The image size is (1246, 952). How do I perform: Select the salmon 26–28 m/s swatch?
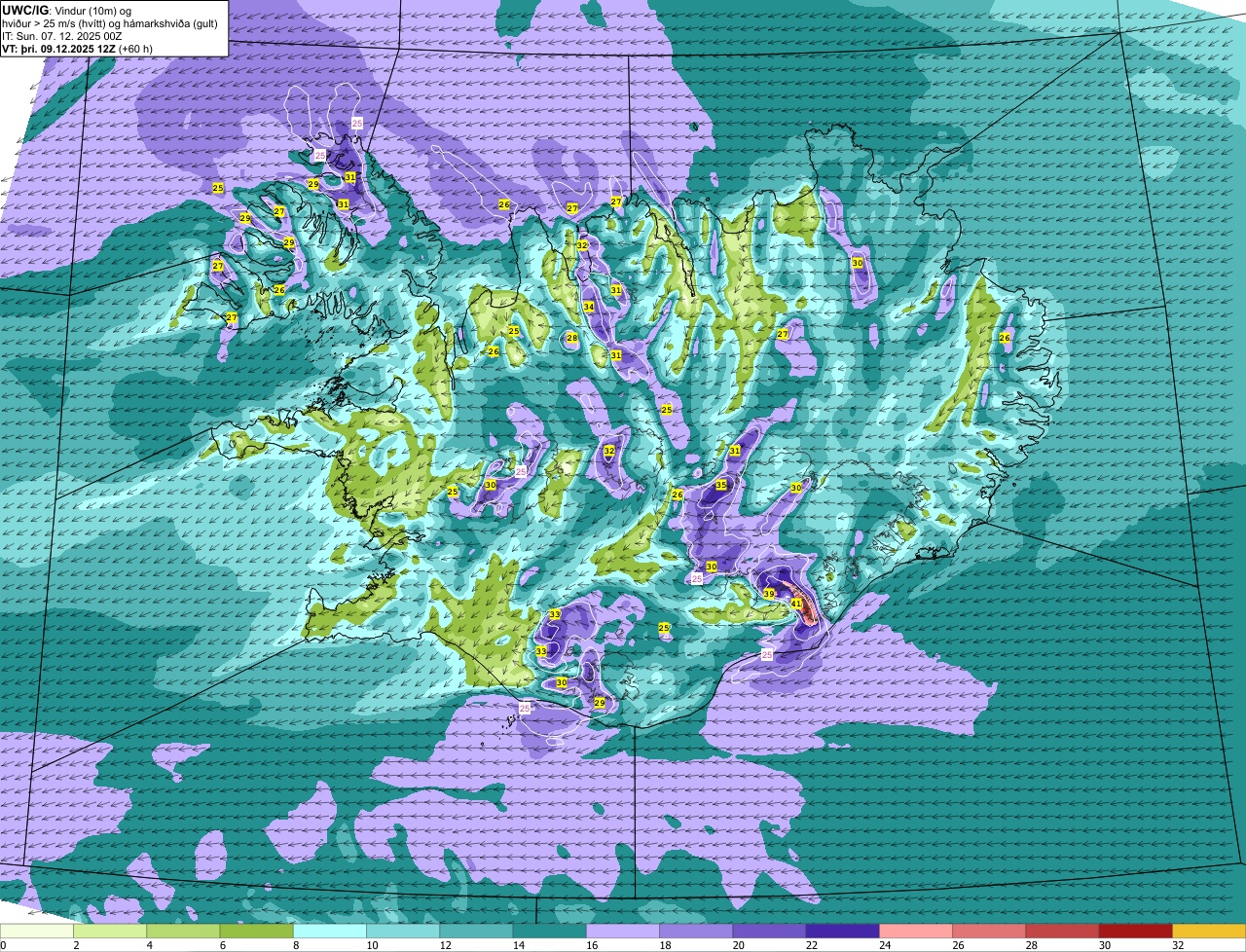pos(989,931)
